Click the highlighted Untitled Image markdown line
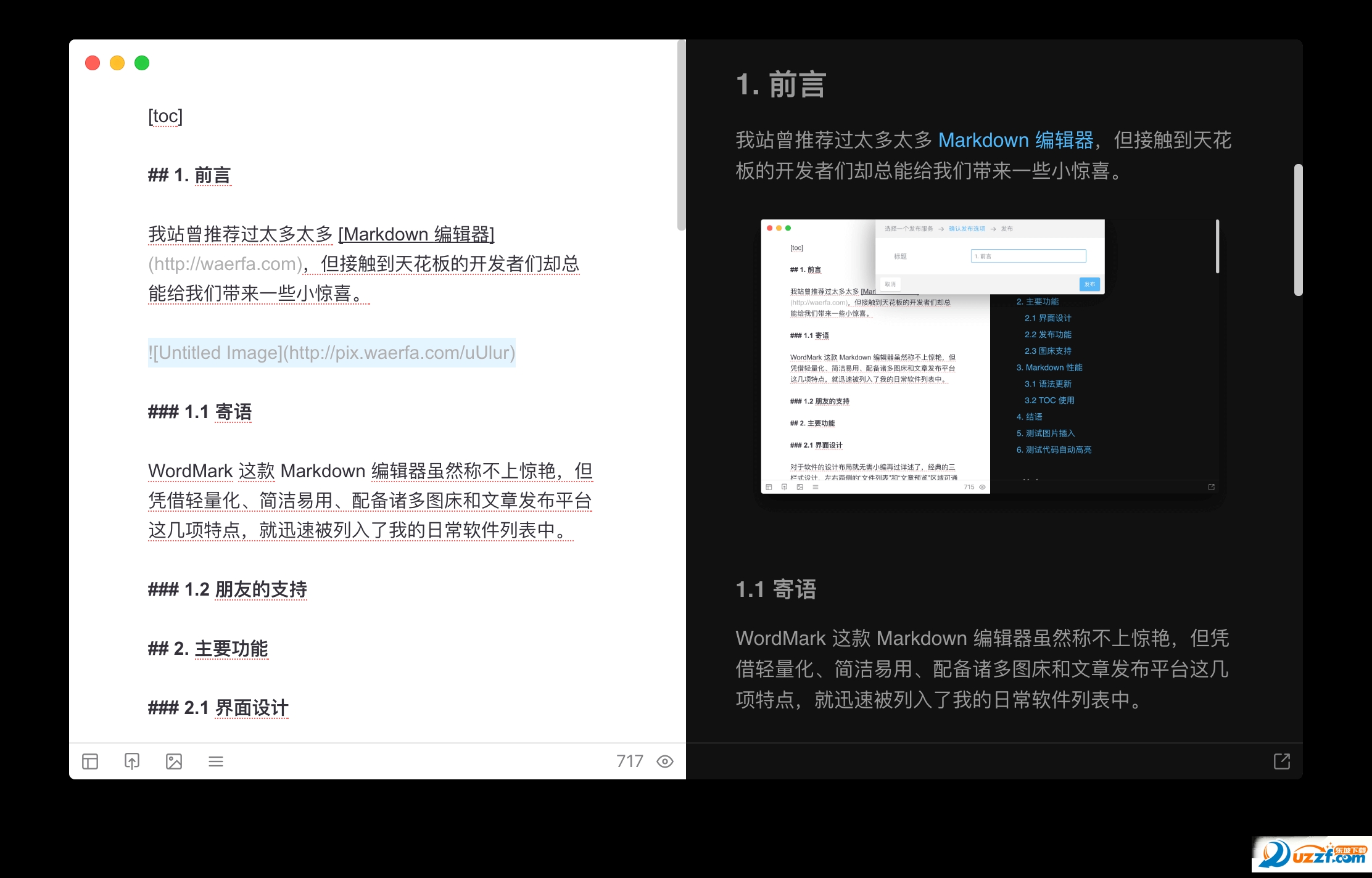This screenshot has width=1372, height=878. (331, 353)
